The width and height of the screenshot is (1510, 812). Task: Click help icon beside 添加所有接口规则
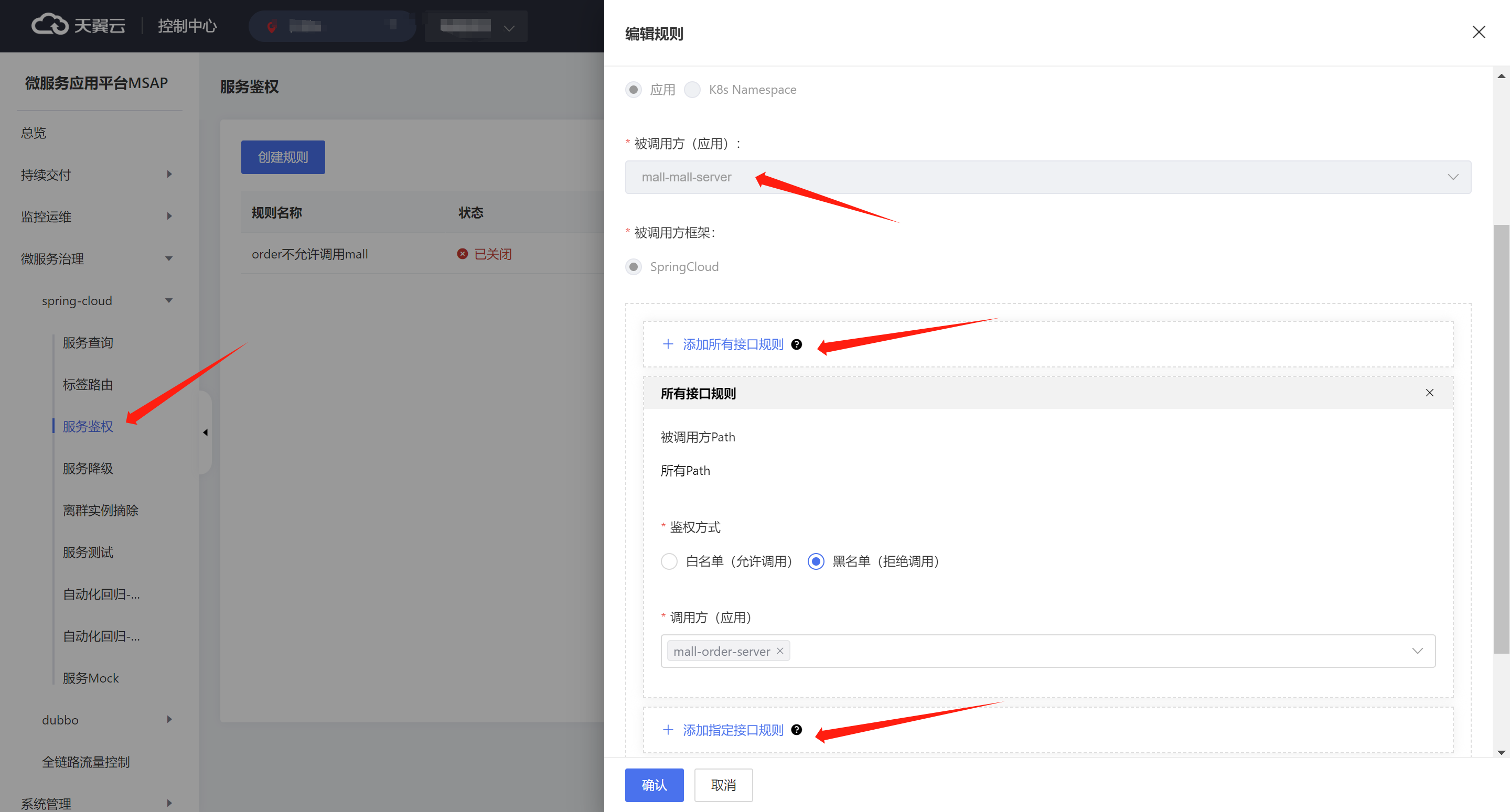[796, 344]
